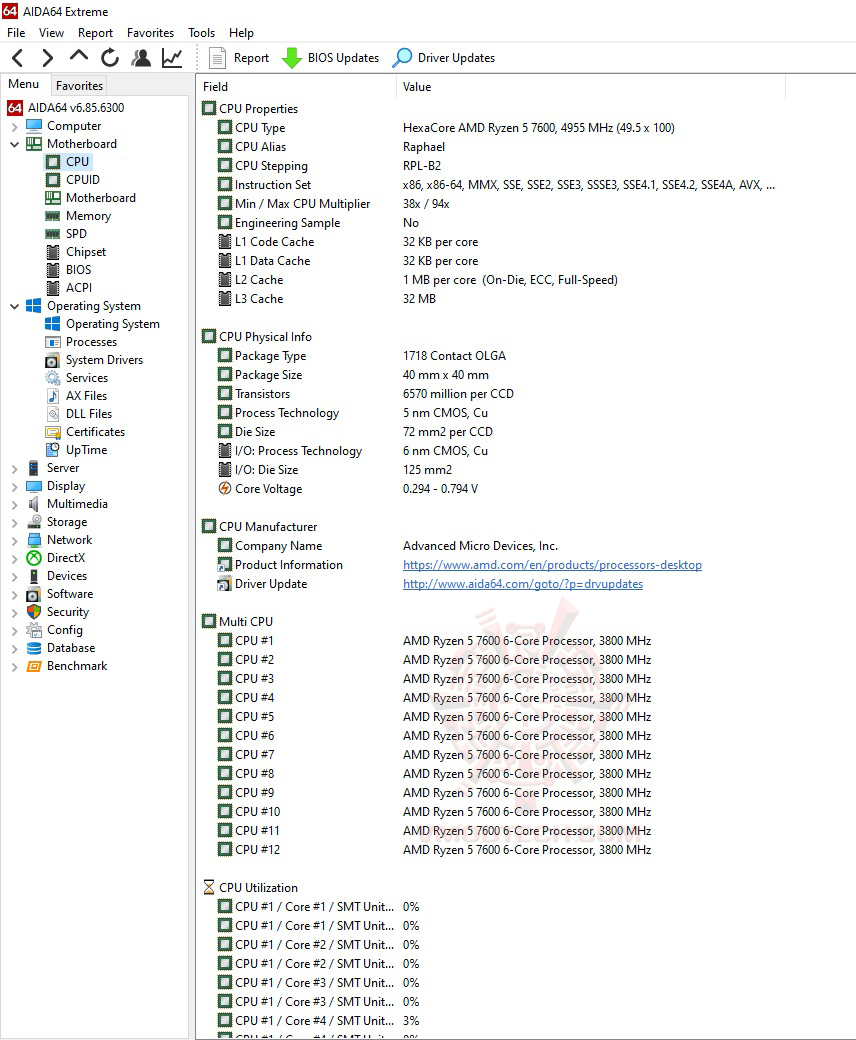The image size is (856, 1040).
Task: Click the Report toolbar button
Action: tap(239, 58)
